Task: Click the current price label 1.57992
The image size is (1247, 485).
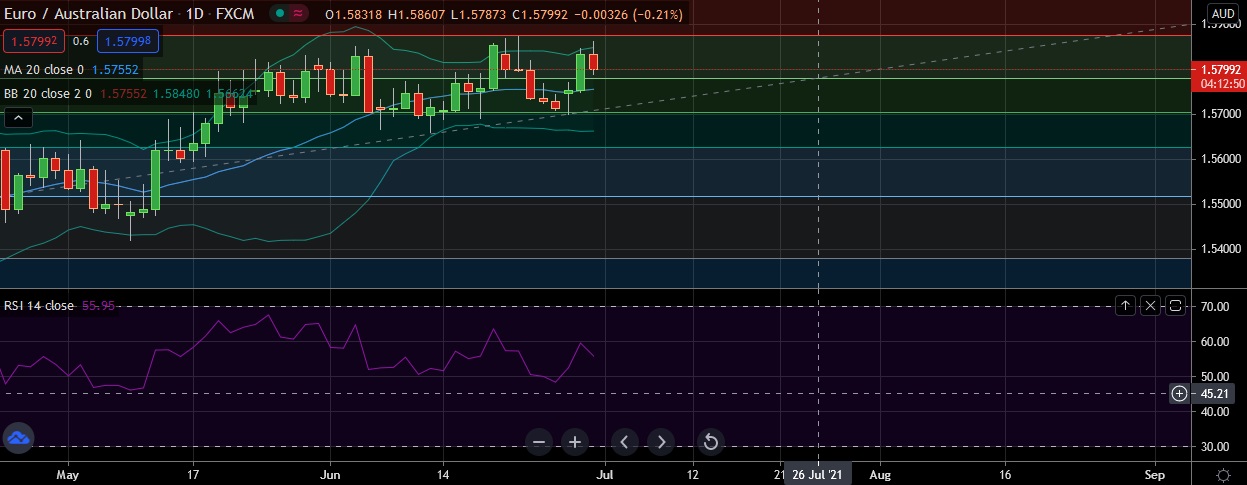Action: [x=1219, y=69]
